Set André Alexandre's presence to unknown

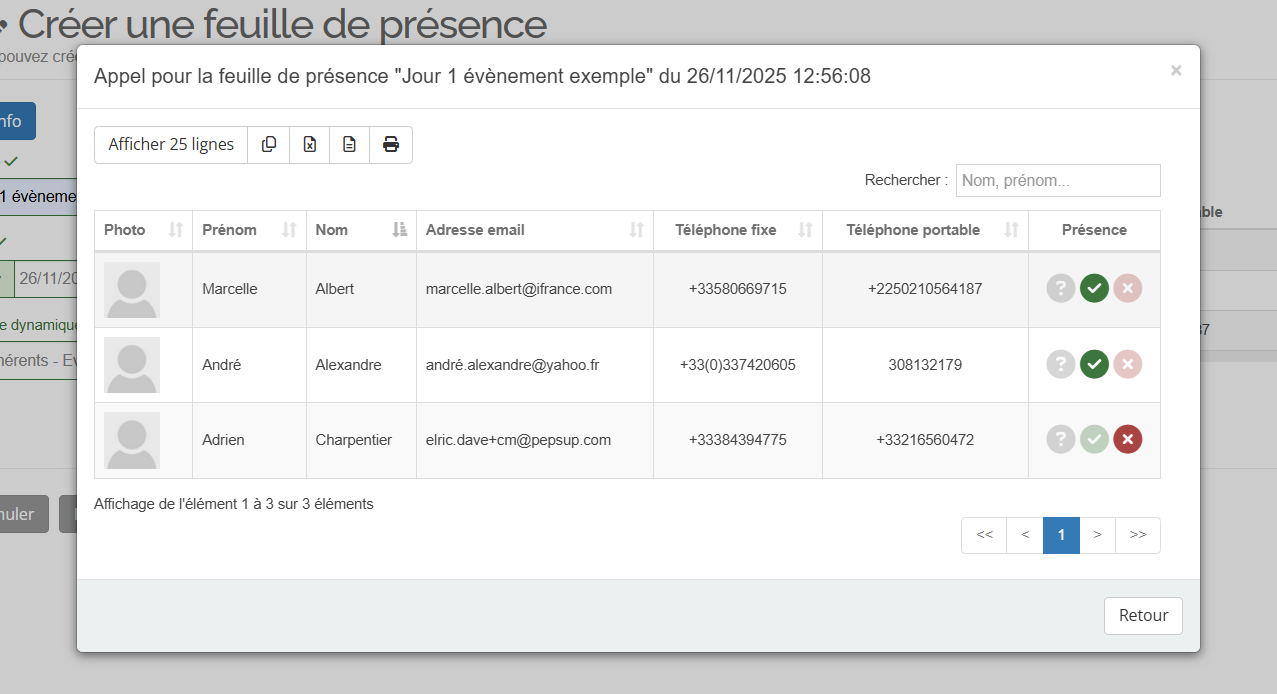[1060, 364]
